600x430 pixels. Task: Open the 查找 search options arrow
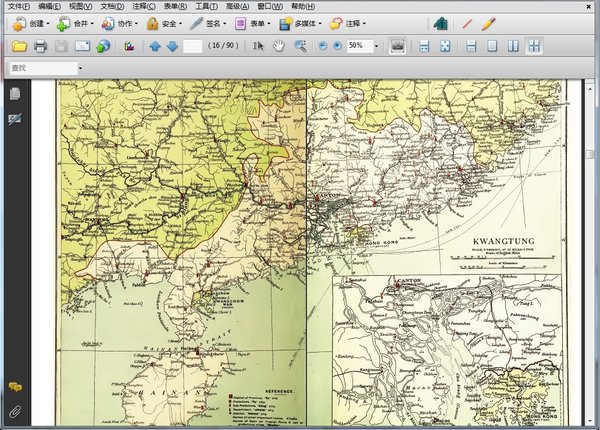click(80, 68)
